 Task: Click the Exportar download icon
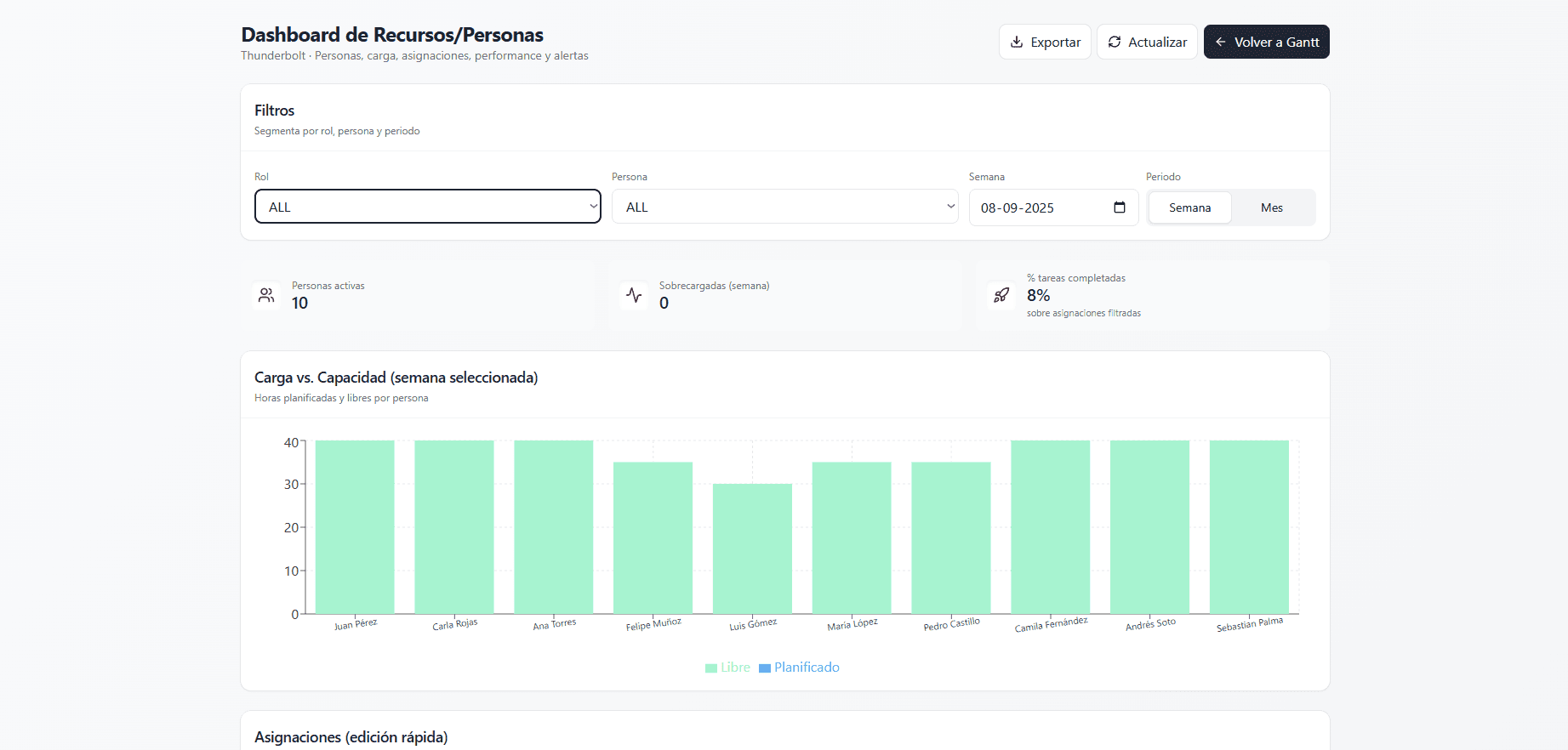[x=1017, y=42]
